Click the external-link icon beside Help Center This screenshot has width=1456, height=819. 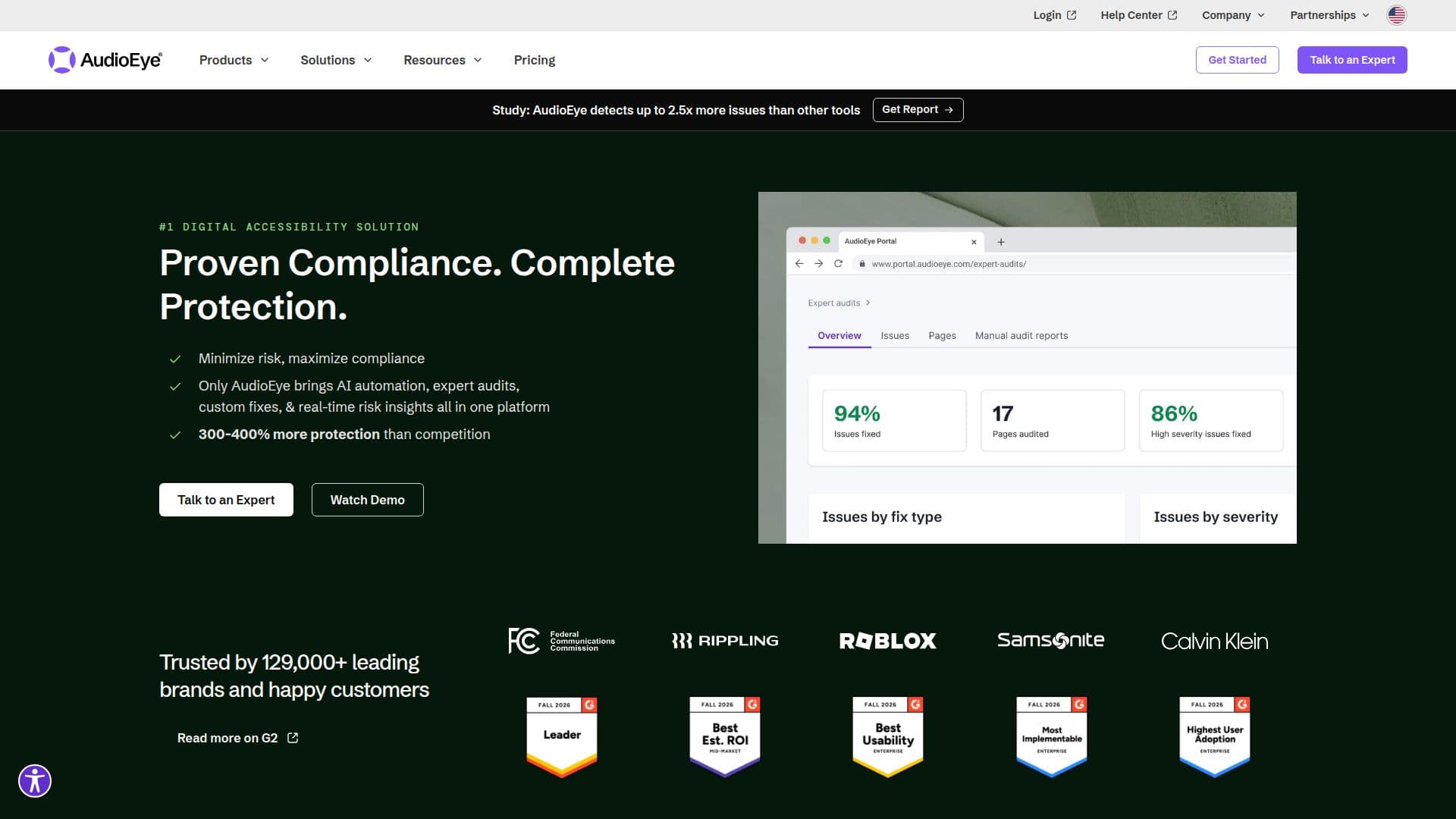click(1172, 15)
